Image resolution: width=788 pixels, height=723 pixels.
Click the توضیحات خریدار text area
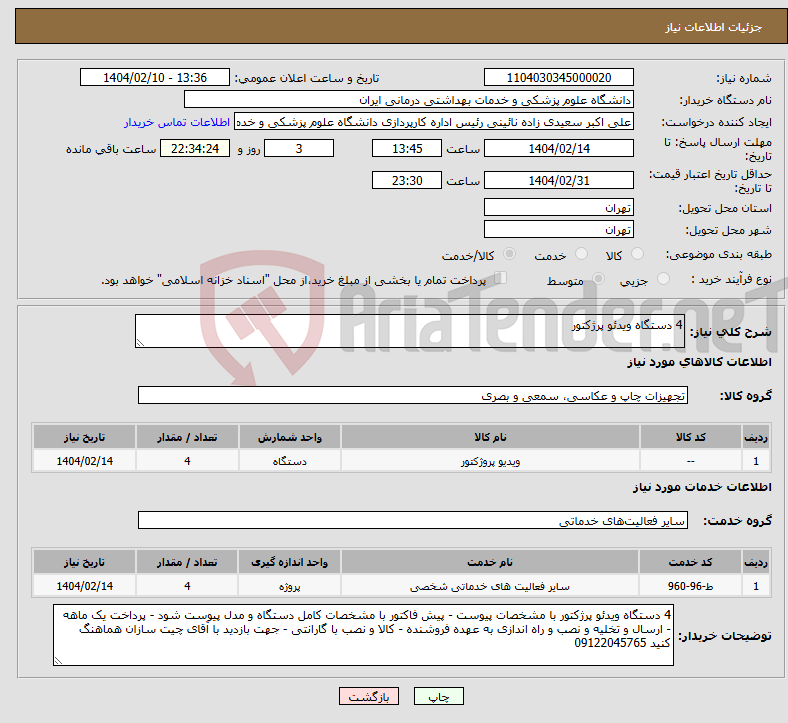363,635
